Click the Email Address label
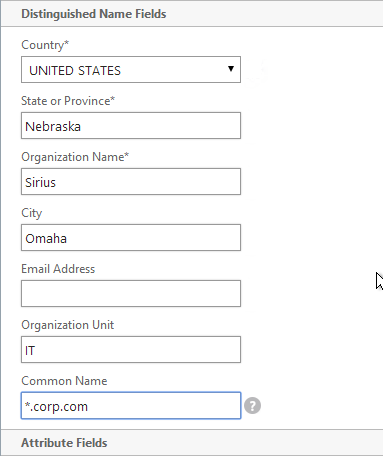Screen dimensions: 383x456 [x=58, y=269]
